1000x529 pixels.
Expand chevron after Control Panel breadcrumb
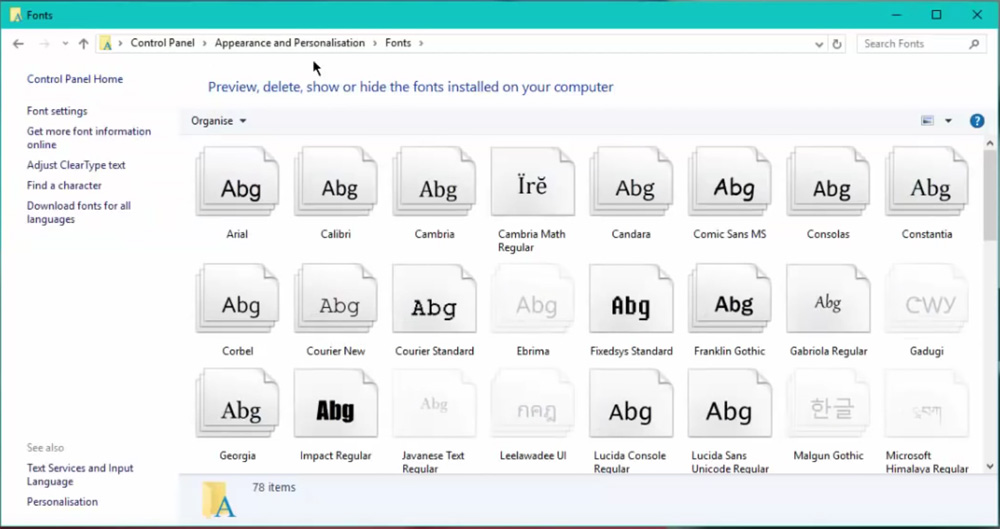[205, 43]
